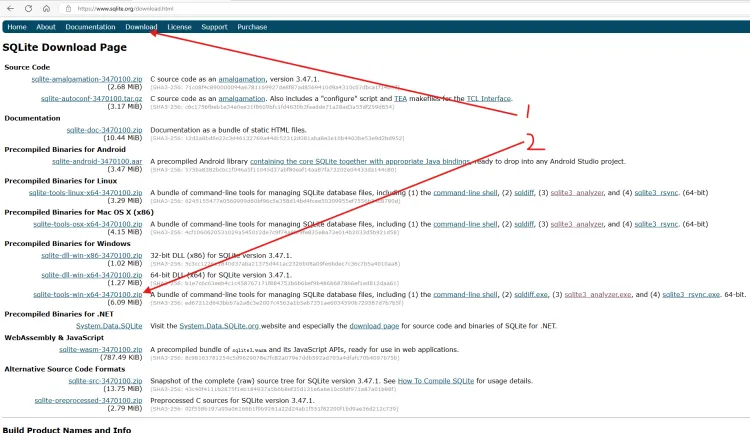750x433 pixels.
Task: Open the sqlite3_rsync.exe link
Action: click(691, 294)
